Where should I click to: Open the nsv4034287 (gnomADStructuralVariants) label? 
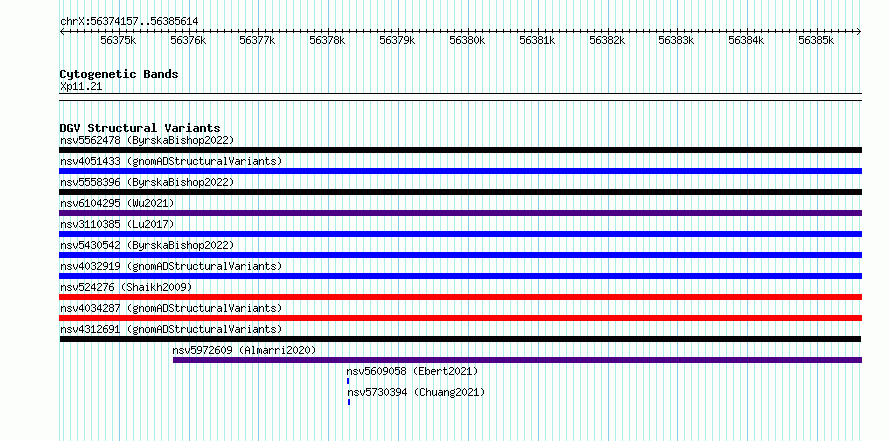point(171,308)
